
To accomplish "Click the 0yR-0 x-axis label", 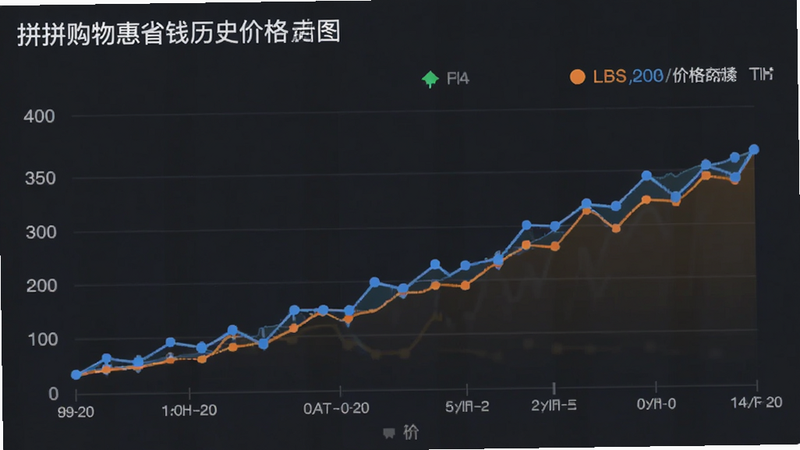I will [657, 404].
